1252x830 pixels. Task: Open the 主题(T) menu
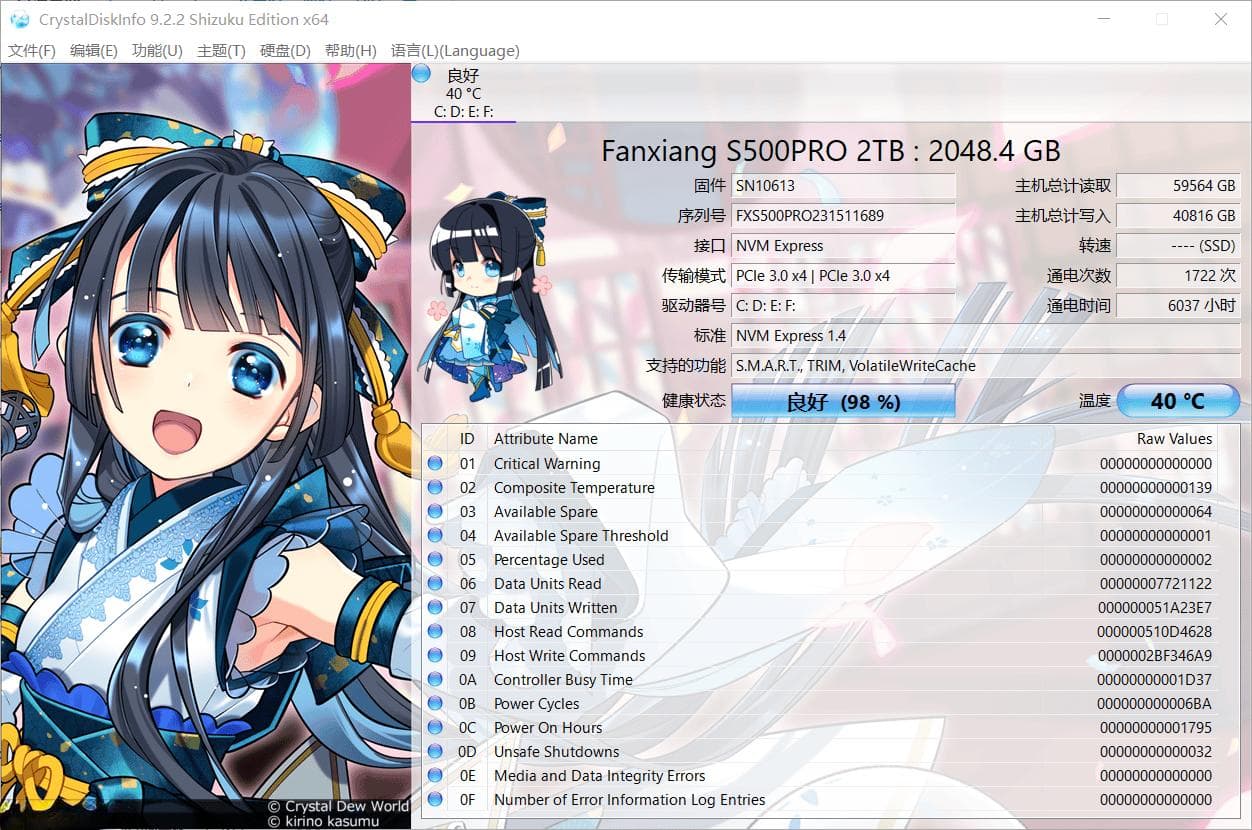pos(221,51)
